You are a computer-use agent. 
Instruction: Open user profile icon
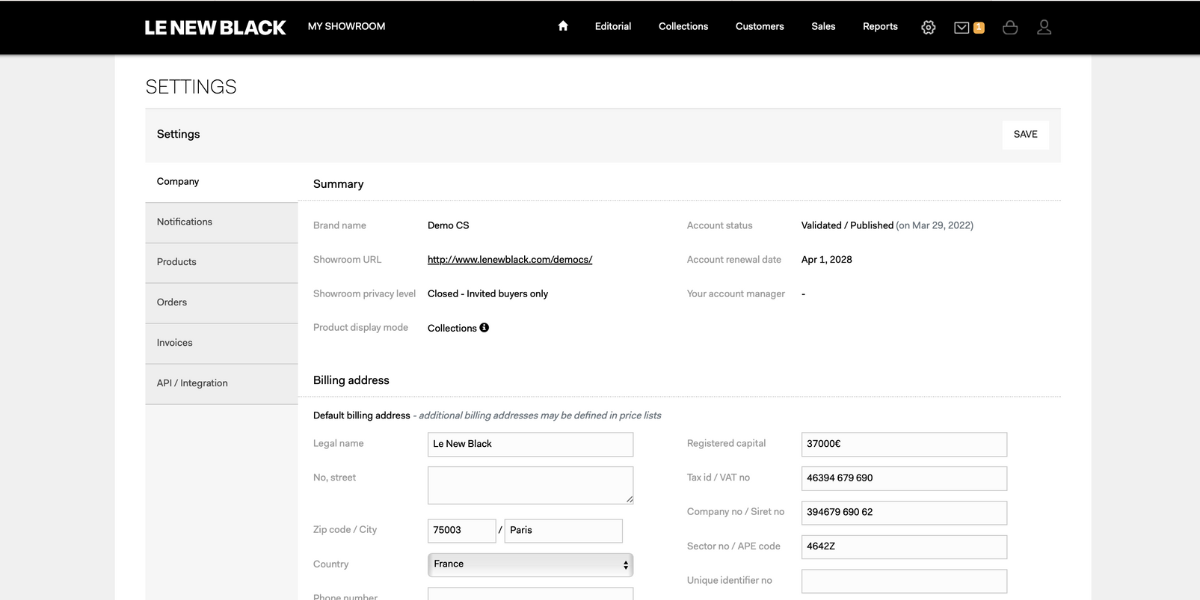pyautogui.click(x=1044, y=27)
